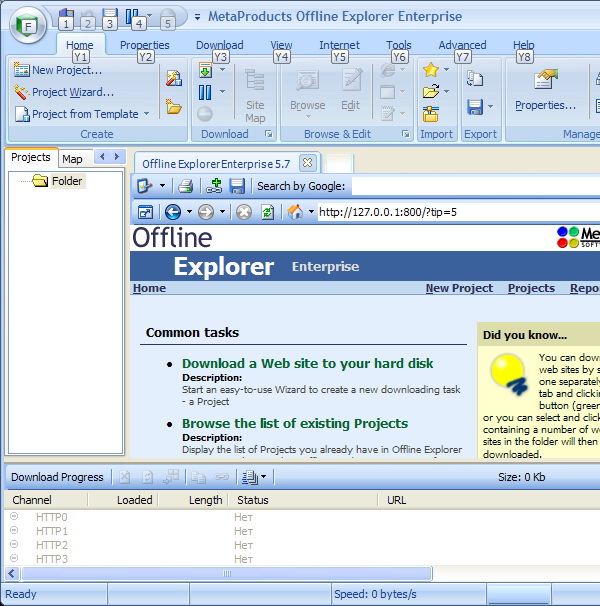Screen dimensions: 600x606
Task: Expand Download Progress list view dropdown
Action: (x=264, y=477)
